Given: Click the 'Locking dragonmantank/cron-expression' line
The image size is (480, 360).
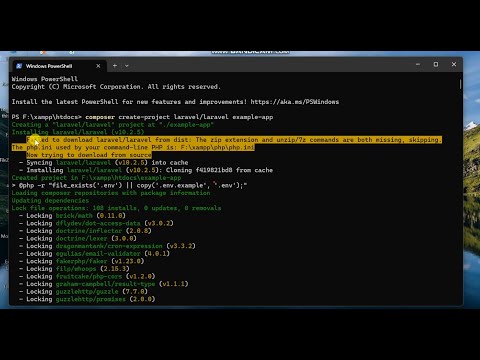Looking at the screenshot, I should tap(107, 246).
